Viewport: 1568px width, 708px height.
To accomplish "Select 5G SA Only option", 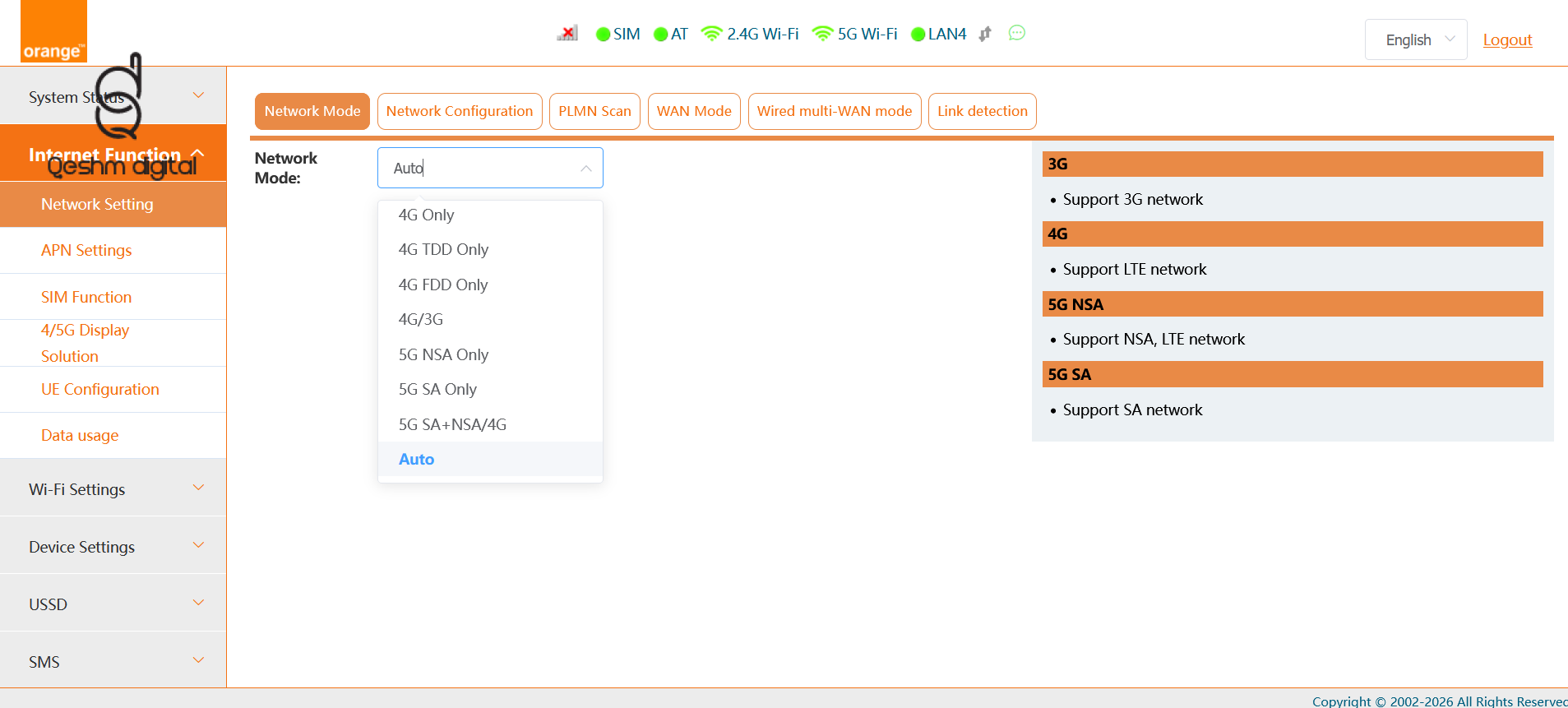I will pyautogui.click(x=490, y=389).
